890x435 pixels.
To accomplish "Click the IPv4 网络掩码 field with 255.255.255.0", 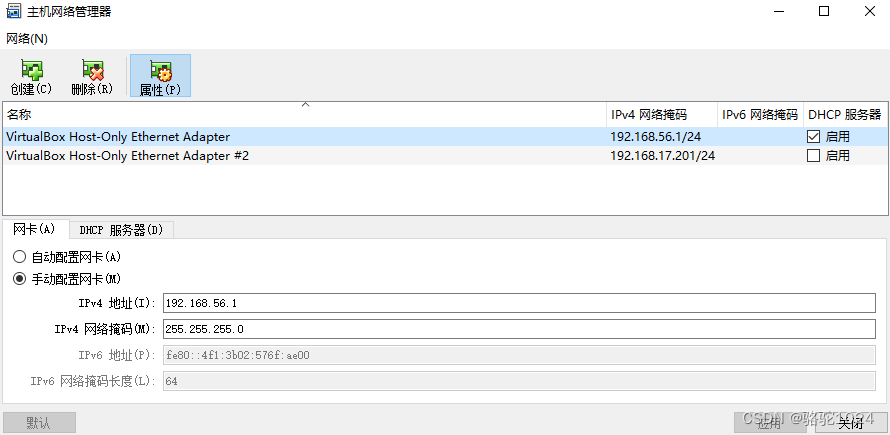I will coord(519,329).
